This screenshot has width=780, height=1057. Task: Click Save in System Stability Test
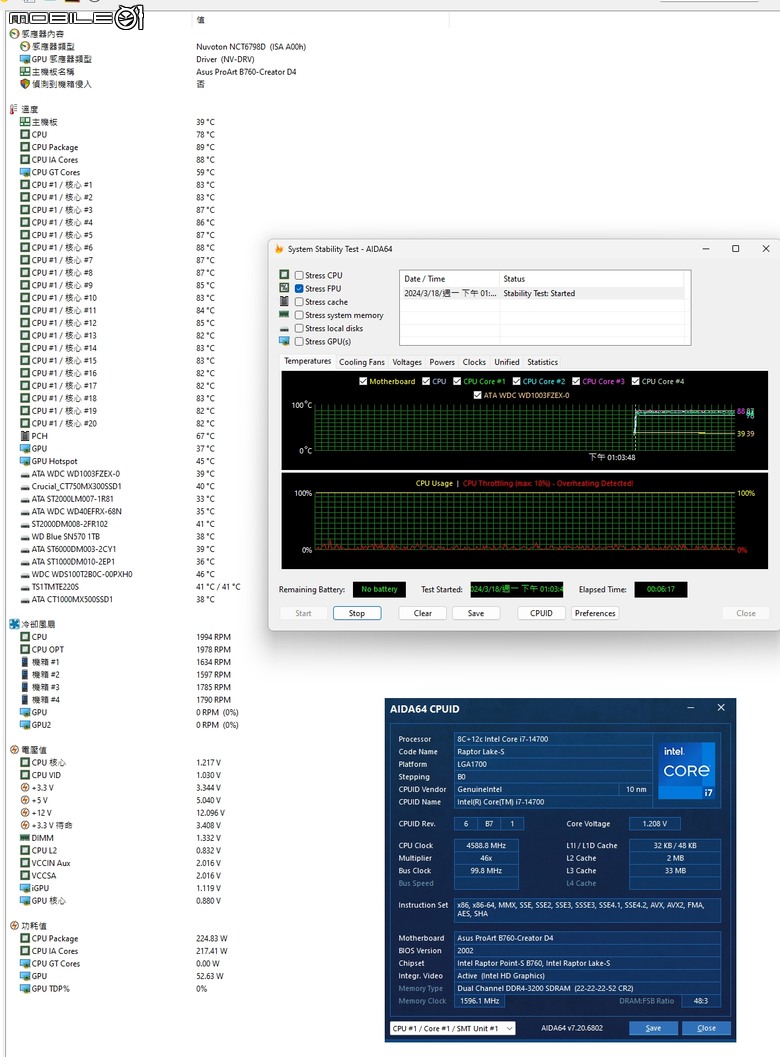click(x=476, y=613)
